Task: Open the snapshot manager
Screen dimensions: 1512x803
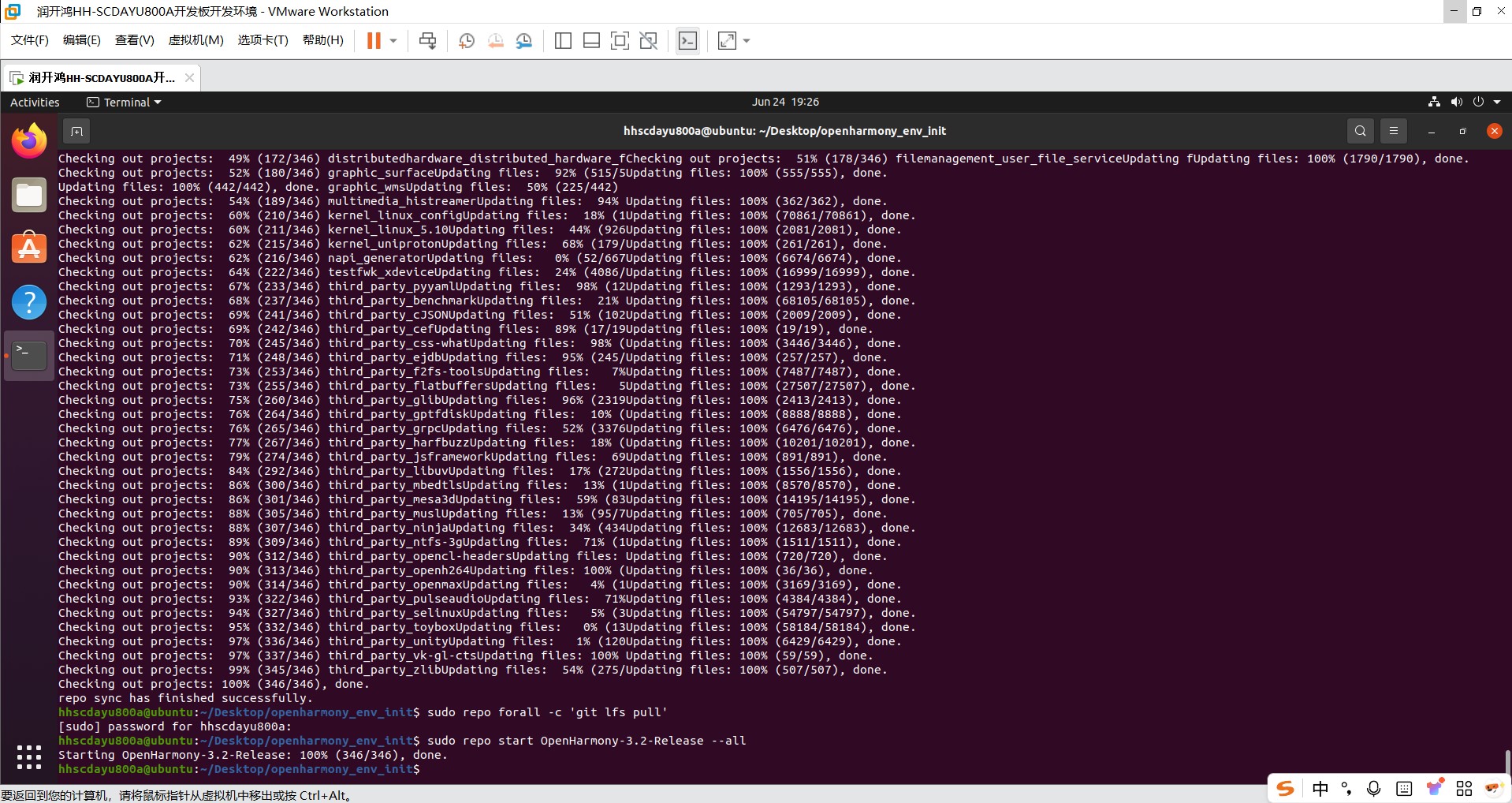Action: click(524, 41)
